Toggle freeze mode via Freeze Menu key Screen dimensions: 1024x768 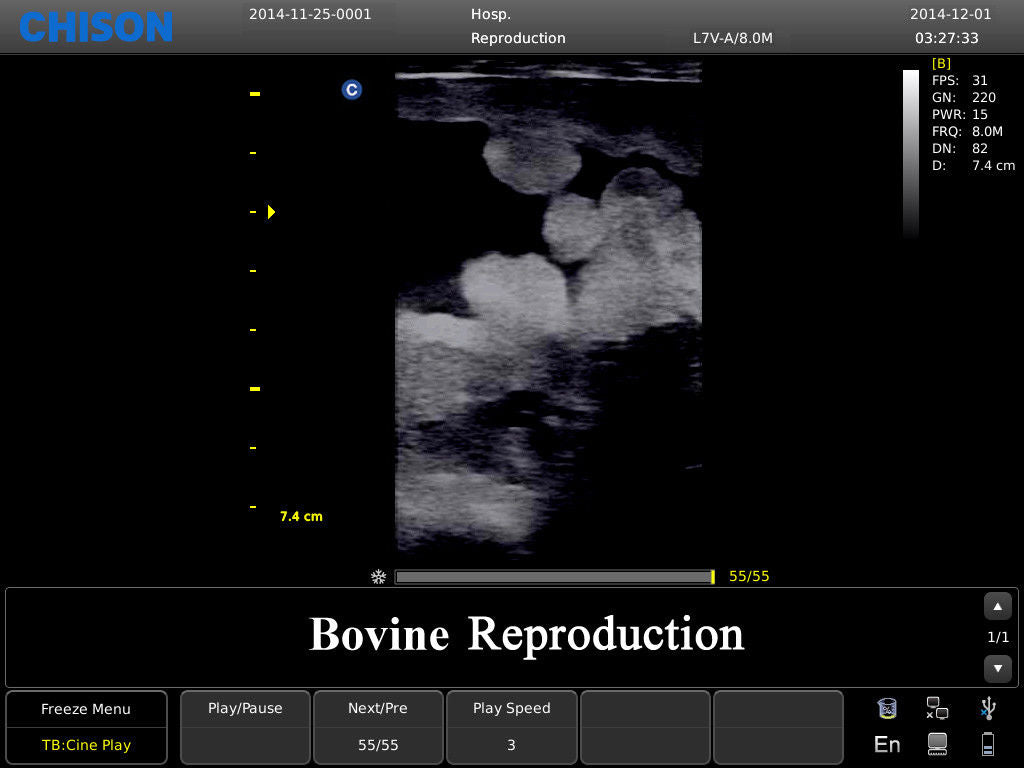click(x=85, y=709)
